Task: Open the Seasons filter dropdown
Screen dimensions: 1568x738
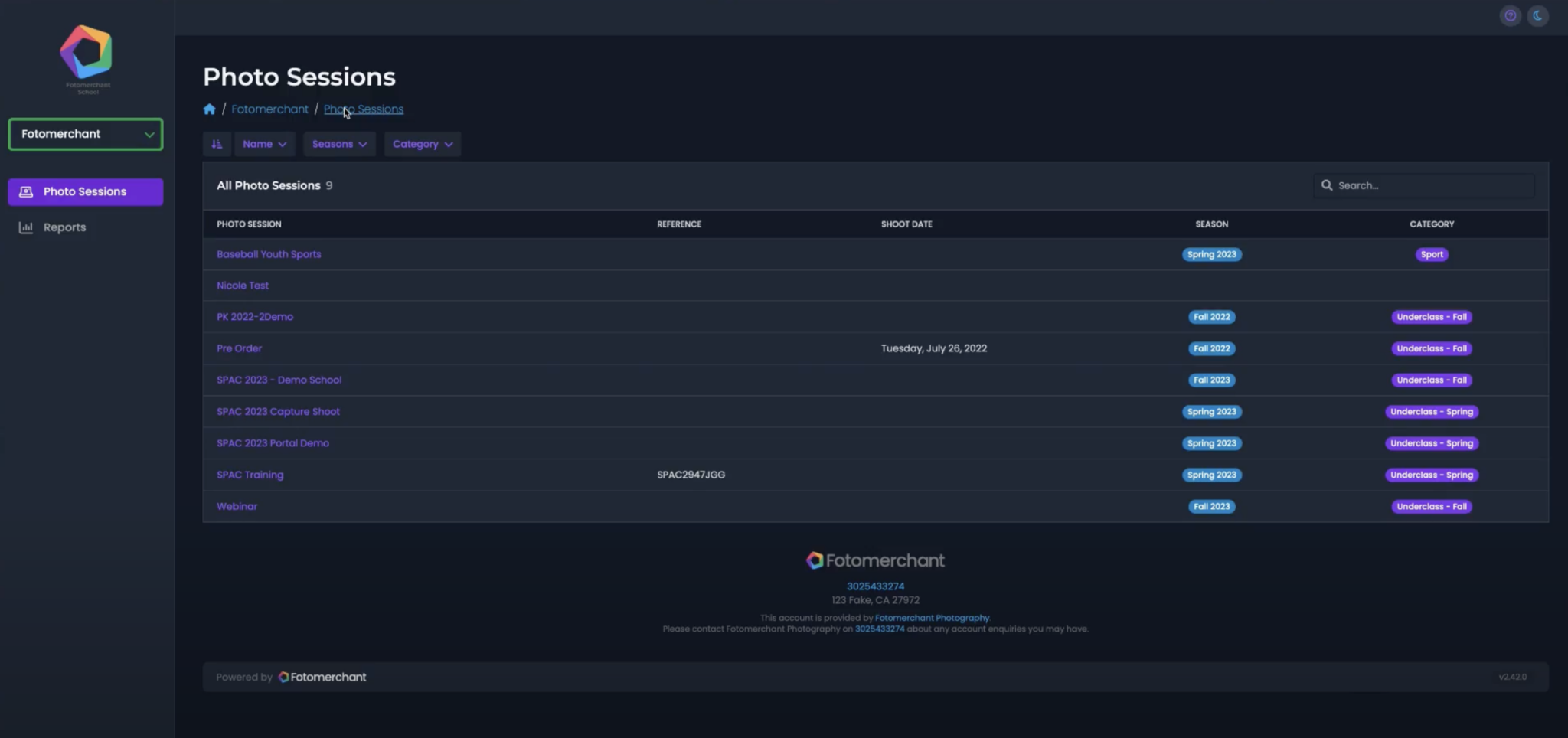Action: 339,144
